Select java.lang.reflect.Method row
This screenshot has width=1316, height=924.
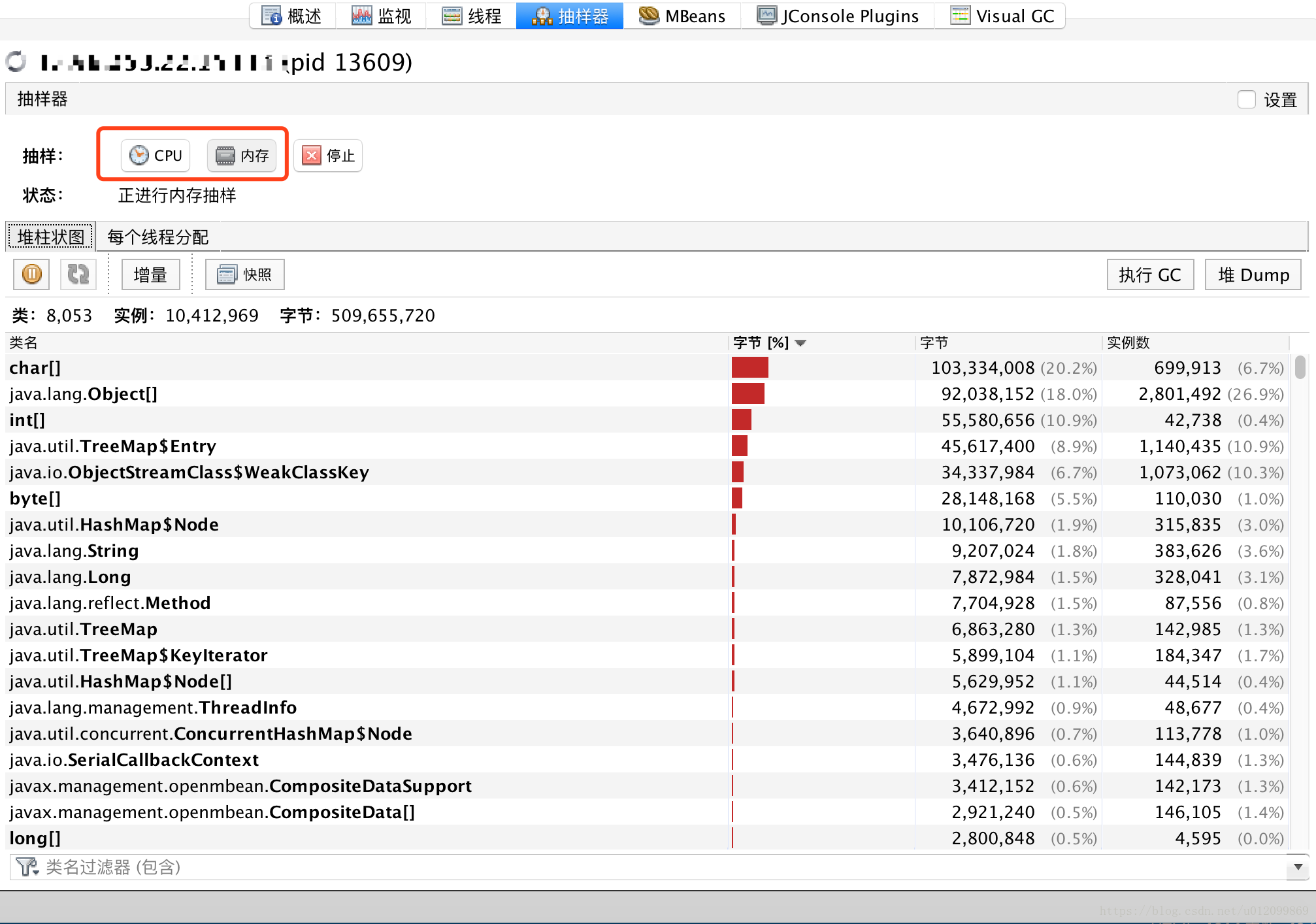[647, 602]
